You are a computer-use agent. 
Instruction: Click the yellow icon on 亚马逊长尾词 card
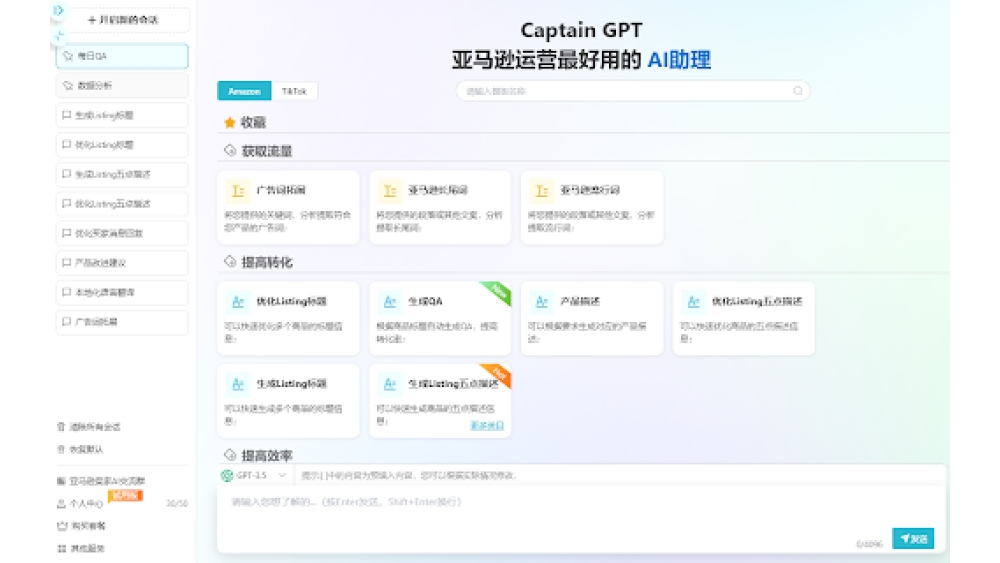390,191
